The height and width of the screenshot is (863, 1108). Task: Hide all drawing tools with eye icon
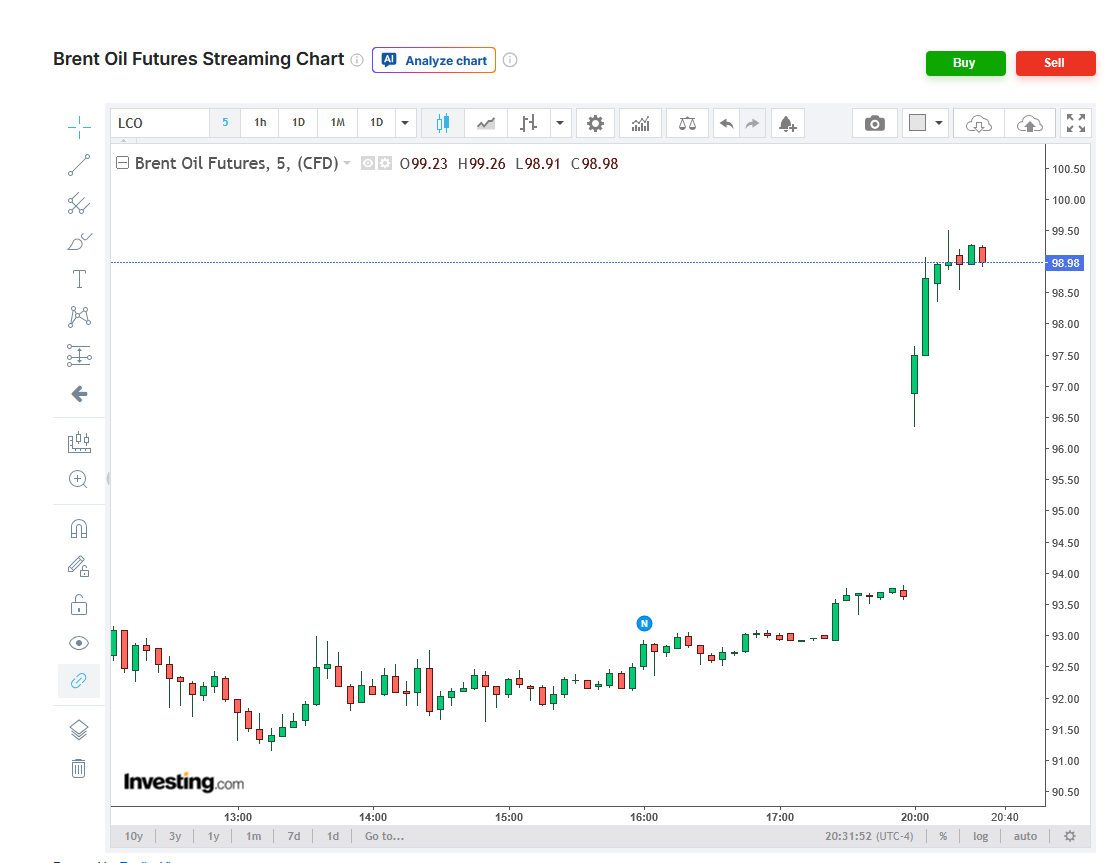point(79,642)
